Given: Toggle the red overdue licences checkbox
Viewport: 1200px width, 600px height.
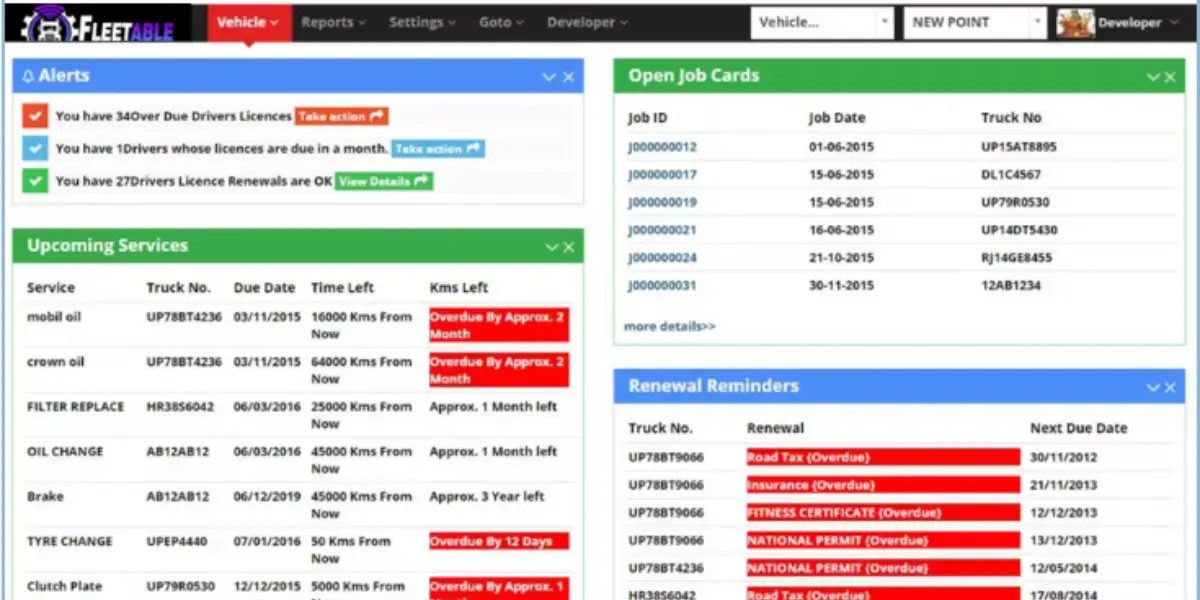Looking at the screenshot, I should (35, 116).
